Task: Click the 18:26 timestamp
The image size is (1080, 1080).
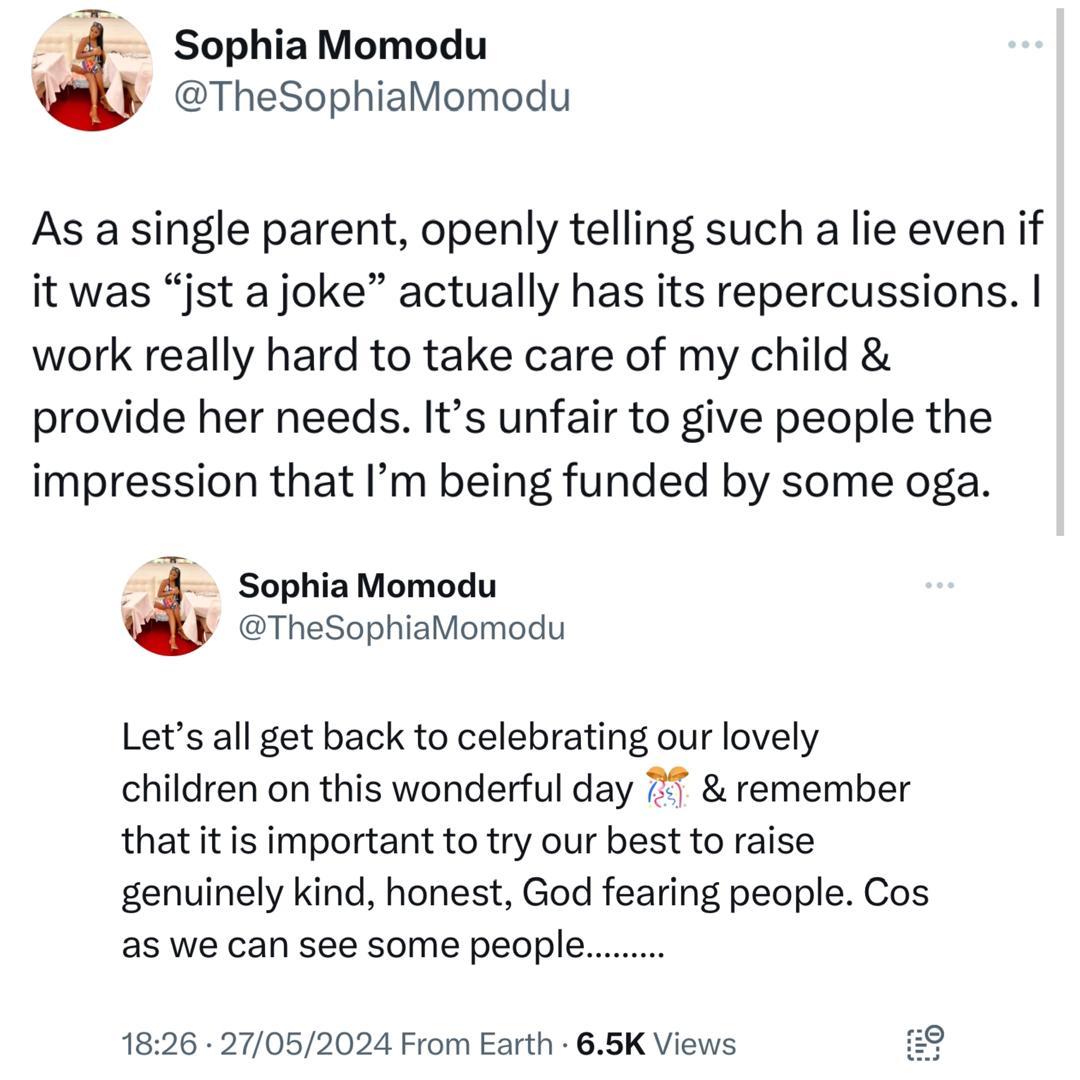Action: pos(159,1044)
